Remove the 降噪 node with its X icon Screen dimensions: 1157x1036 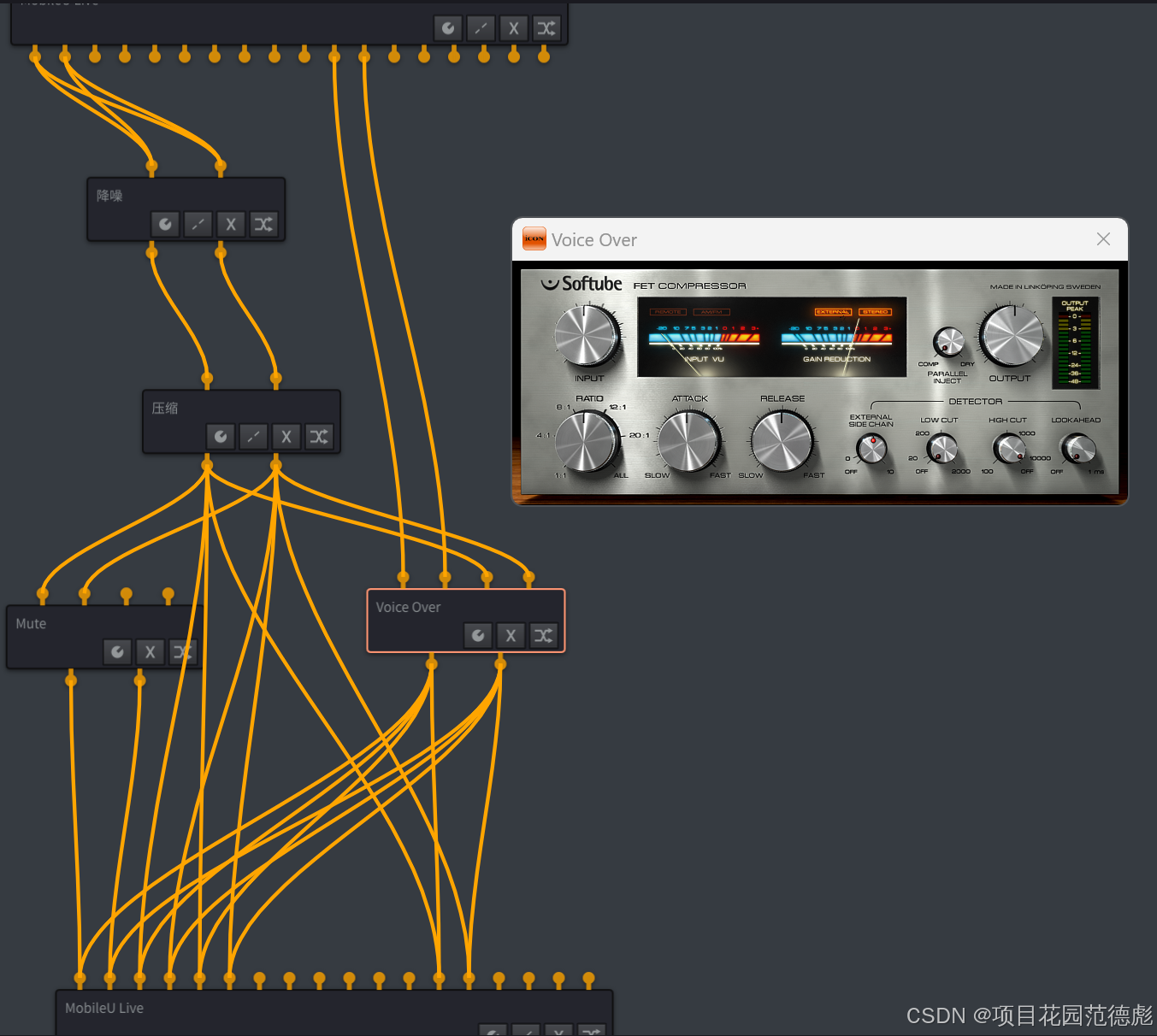tap(231, 224)
